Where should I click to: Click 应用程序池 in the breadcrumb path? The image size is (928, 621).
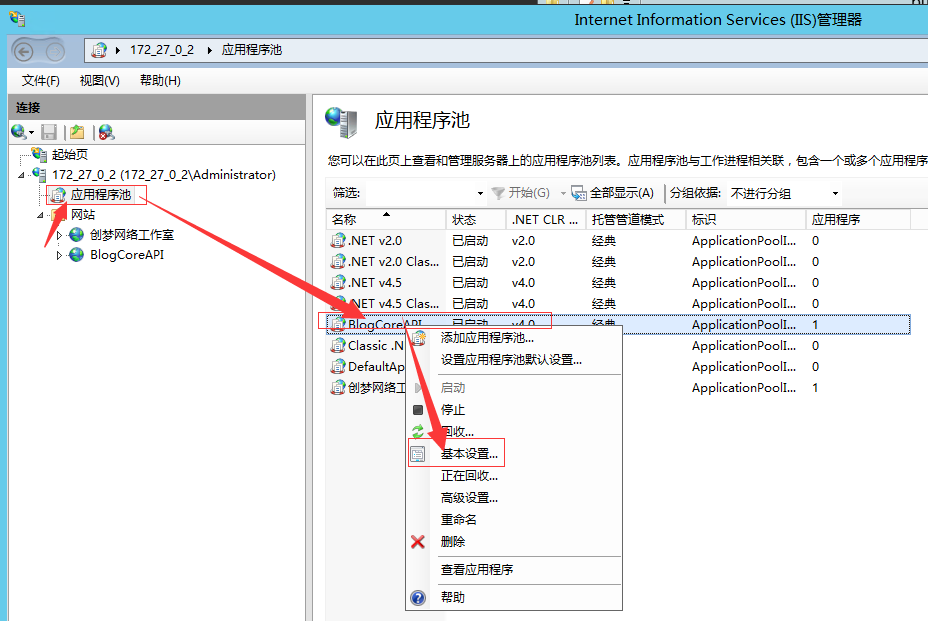click(x=252, y=50)
